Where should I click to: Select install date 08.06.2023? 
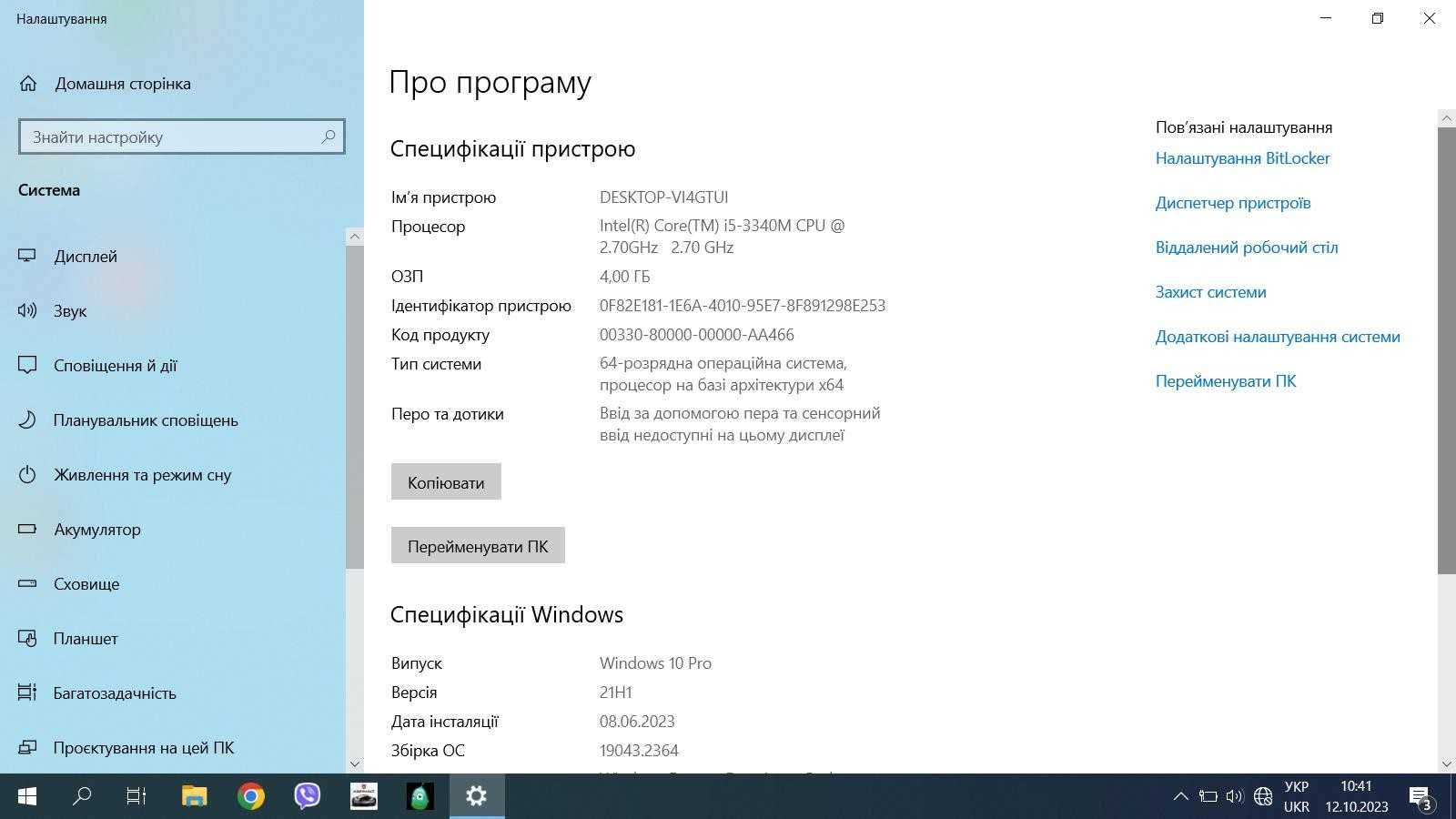click(x=637, y=722)
